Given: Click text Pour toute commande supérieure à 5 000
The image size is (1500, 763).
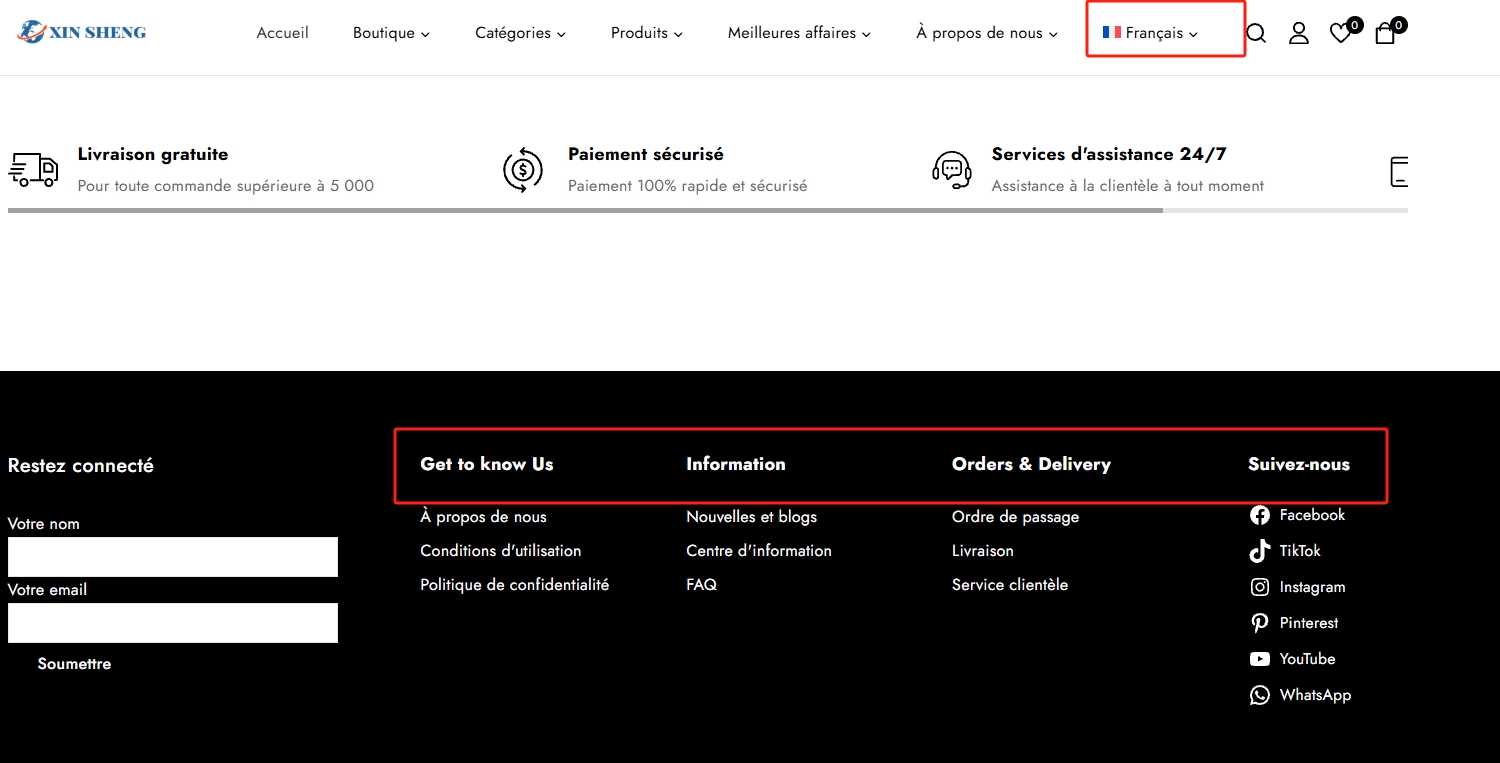Looking at the screenshot, I should click(226, 186).
